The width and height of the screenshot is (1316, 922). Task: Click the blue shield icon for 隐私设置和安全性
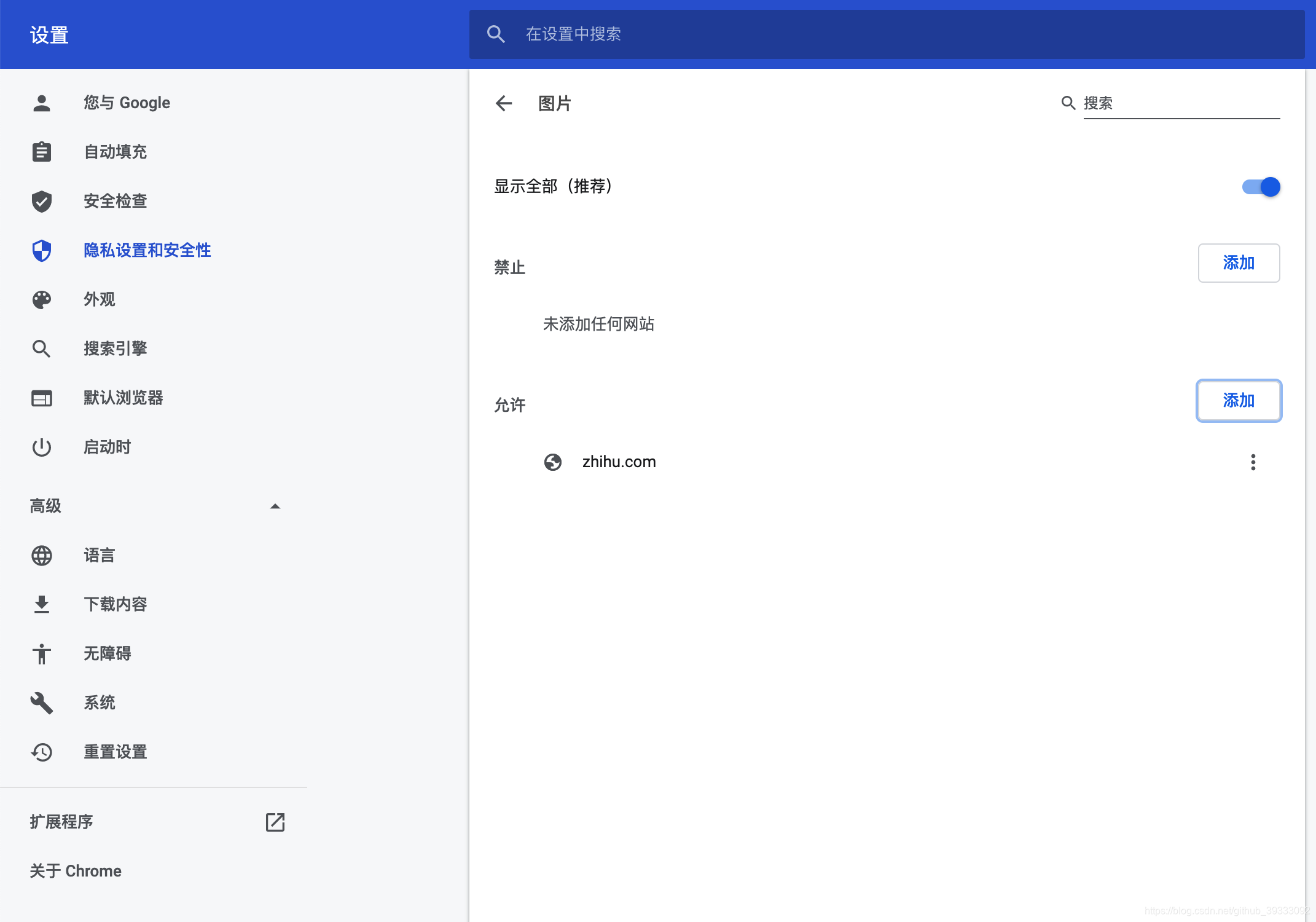42,250
